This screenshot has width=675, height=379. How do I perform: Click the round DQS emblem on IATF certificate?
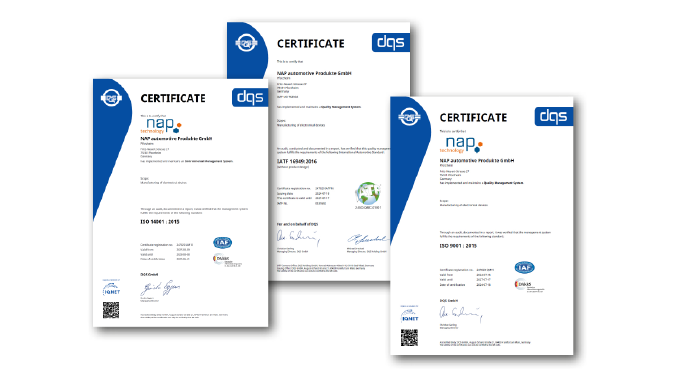pos(246,43)
